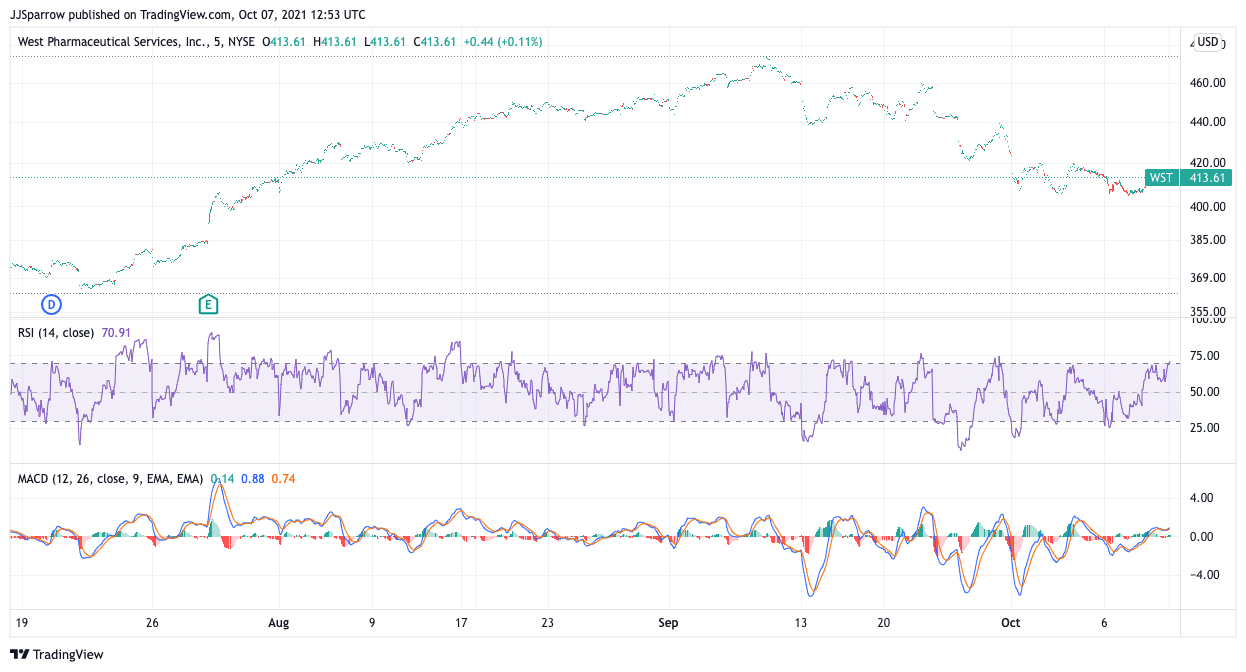Click the 17 date on the time axis
The width and height of the screenshot is (1246, 672).
461,623
